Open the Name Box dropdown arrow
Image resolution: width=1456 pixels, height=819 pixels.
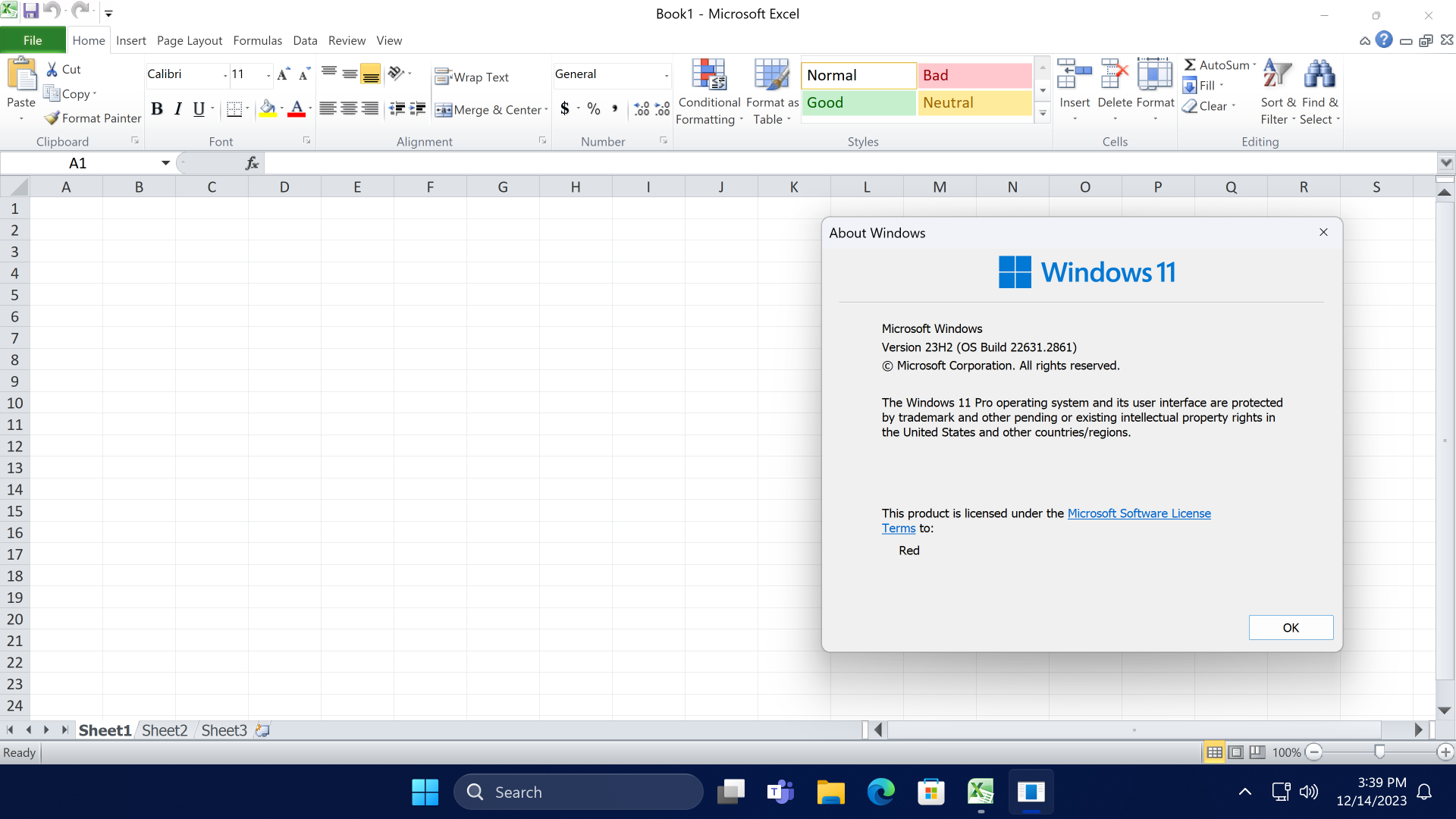pos(165,163)
